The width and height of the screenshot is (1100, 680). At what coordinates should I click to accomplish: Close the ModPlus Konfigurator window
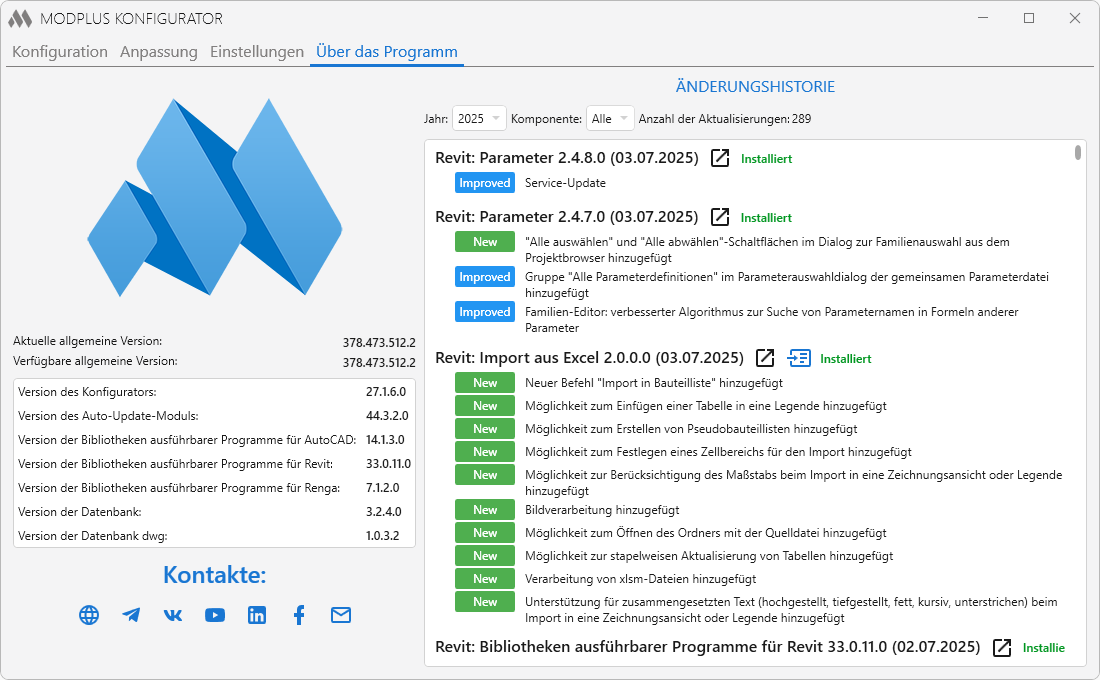(1075, 18)
